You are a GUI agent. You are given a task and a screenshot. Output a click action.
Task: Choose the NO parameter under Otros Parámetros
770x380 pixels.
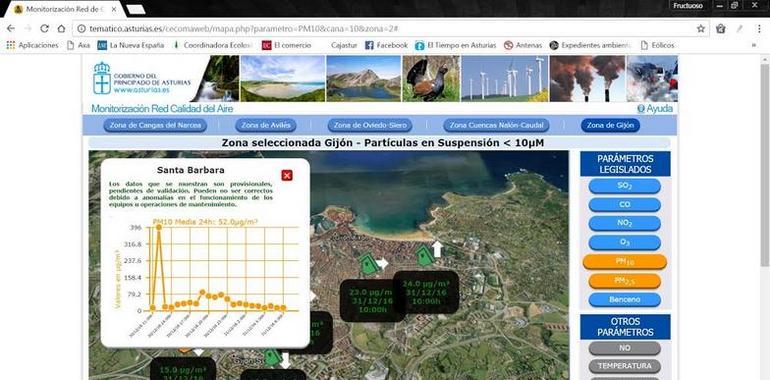(x=625, y=348)
